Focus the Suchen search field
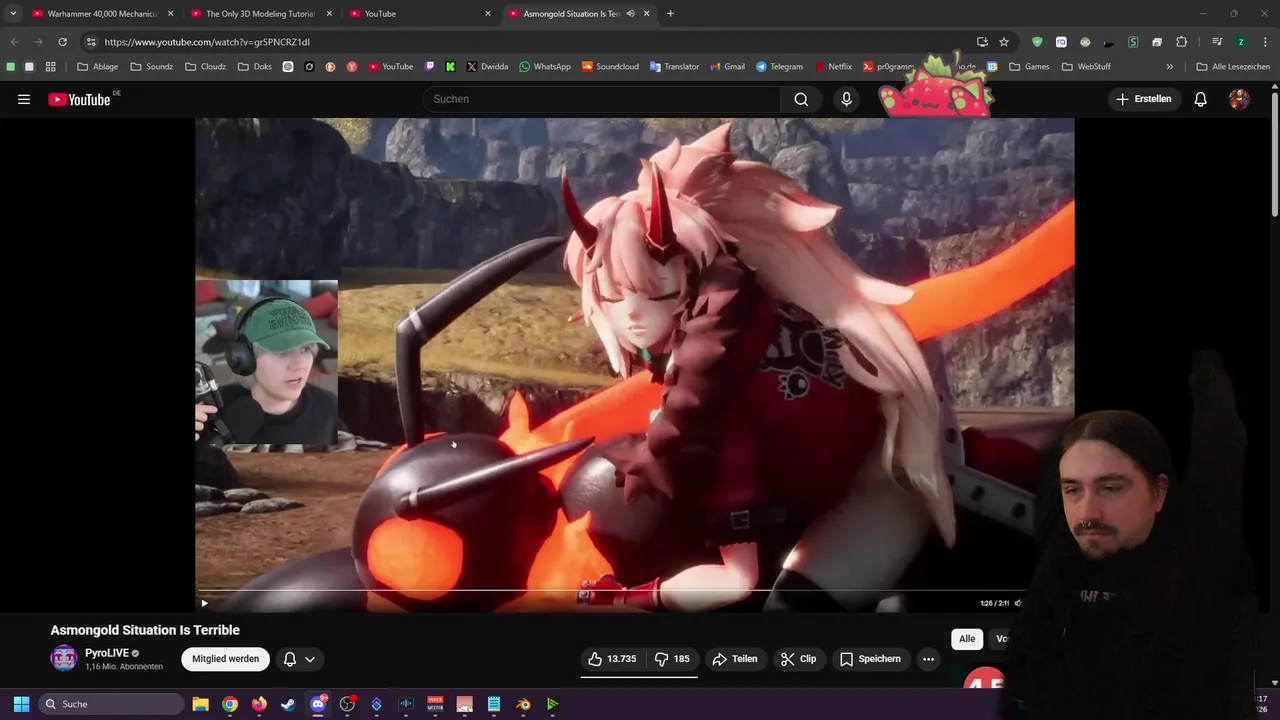Image resolution: width=1280 pixels, height=720 pixels. (x=602, y=99)
